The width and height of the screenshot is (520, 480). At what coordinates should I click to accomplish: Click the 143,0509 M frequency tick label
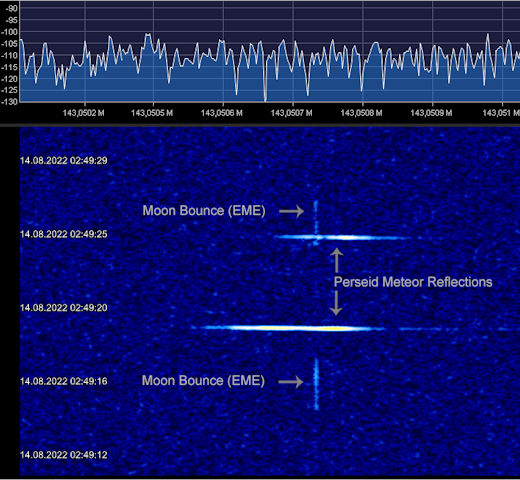431,113
